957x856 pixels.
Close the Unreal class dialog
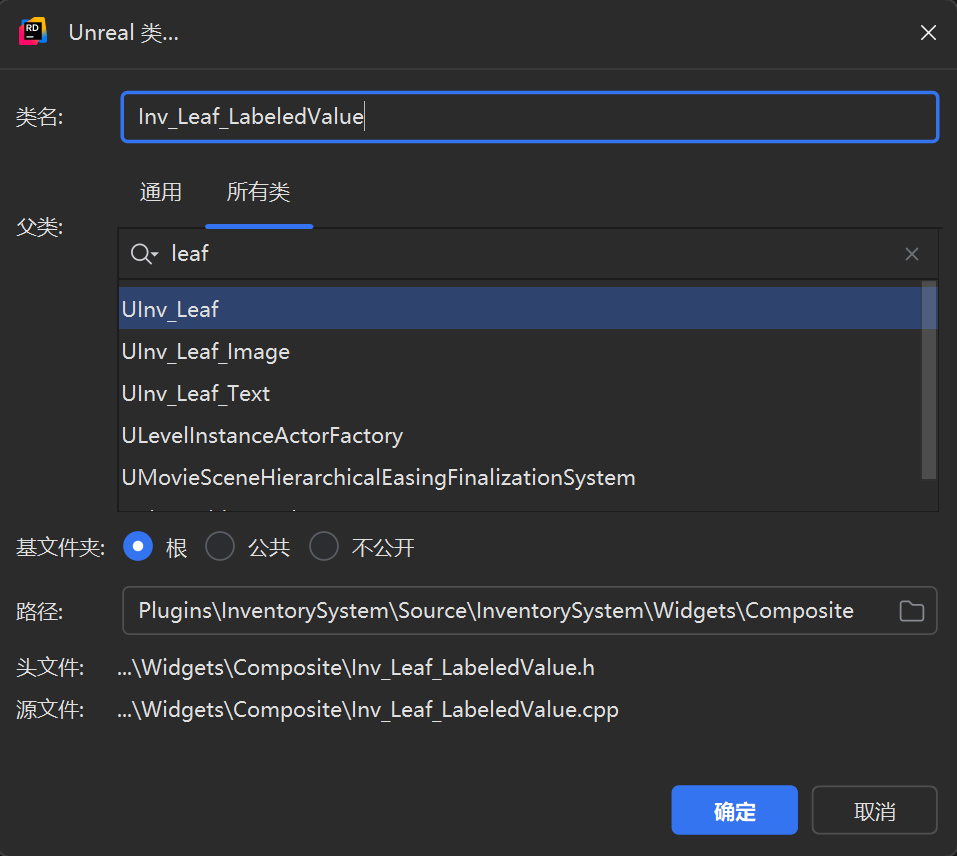point(928,32)
